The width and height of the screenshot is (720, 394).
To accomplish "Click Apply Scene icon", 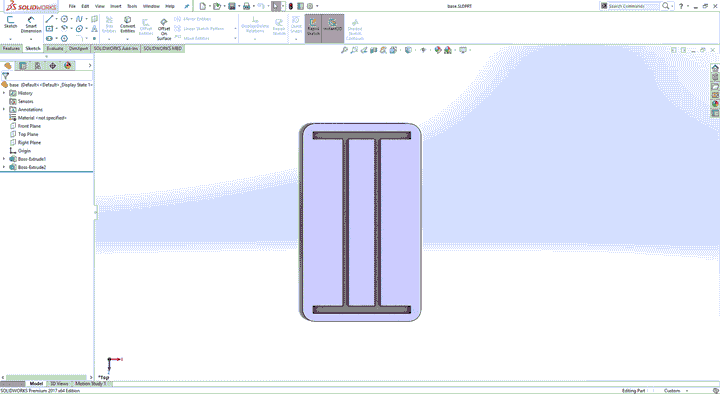I will [448, 50].
